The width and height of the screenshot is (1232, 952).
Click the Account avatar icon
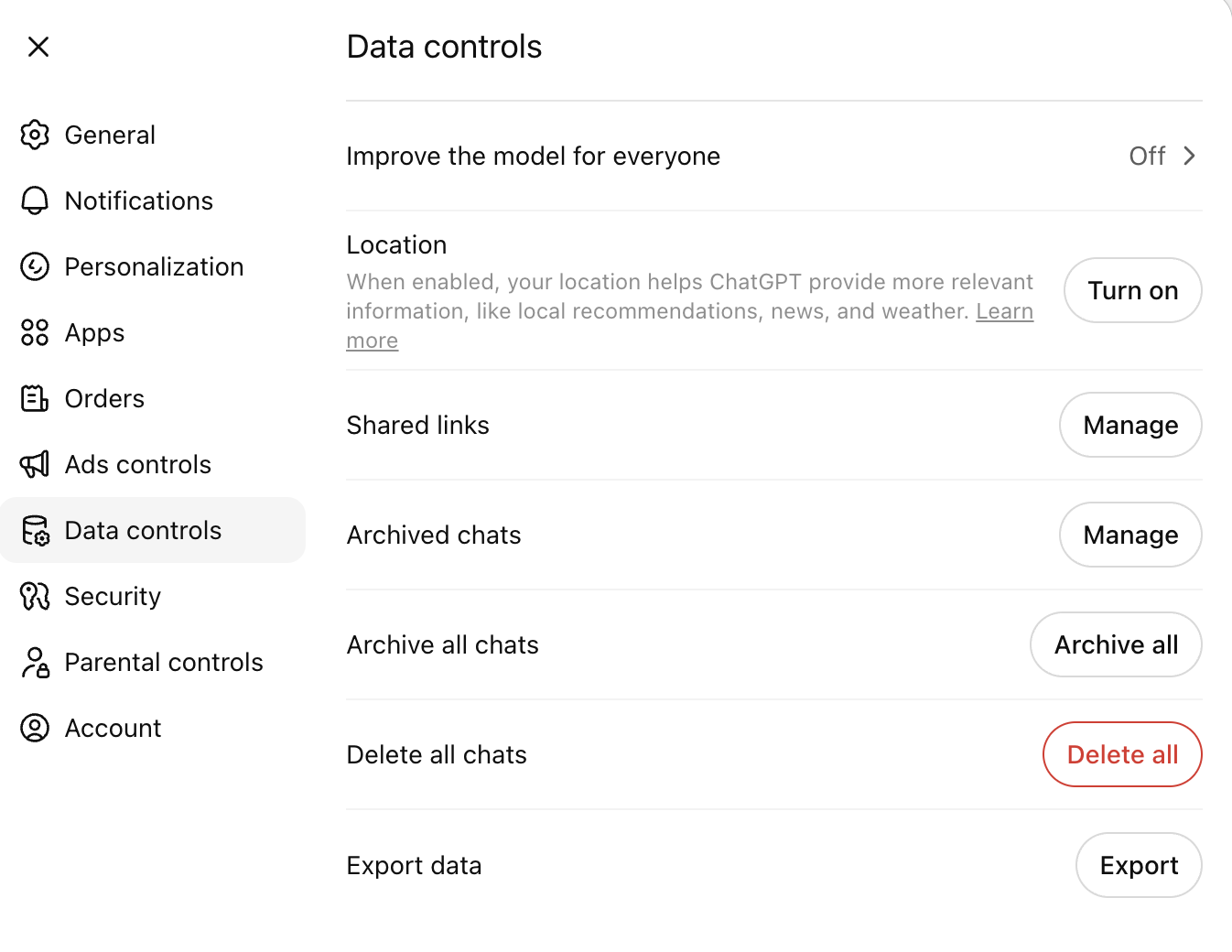point(35,728)
